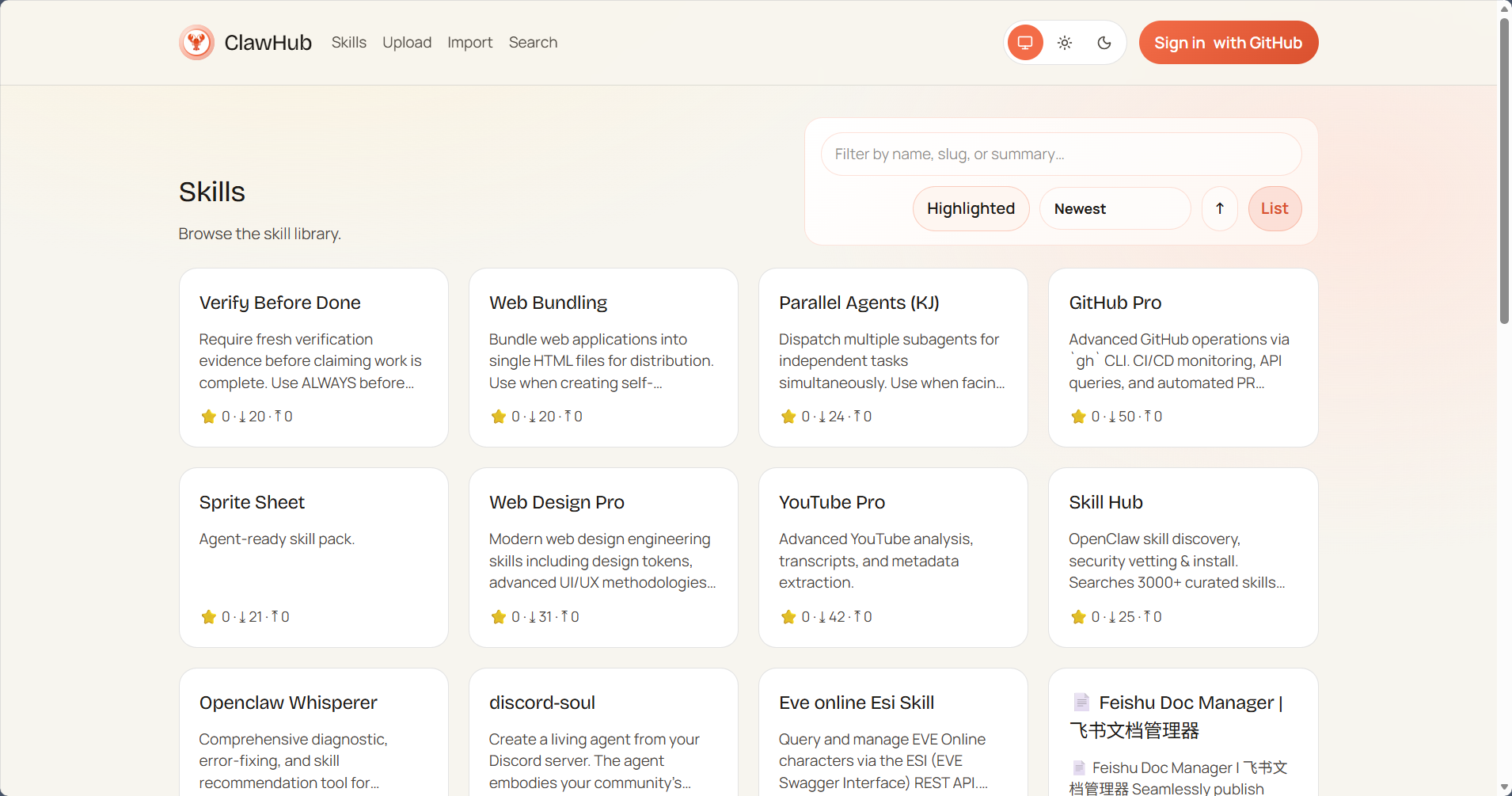Open the Search nav item
Screen dimensions: 1512x796
point(533,43)
